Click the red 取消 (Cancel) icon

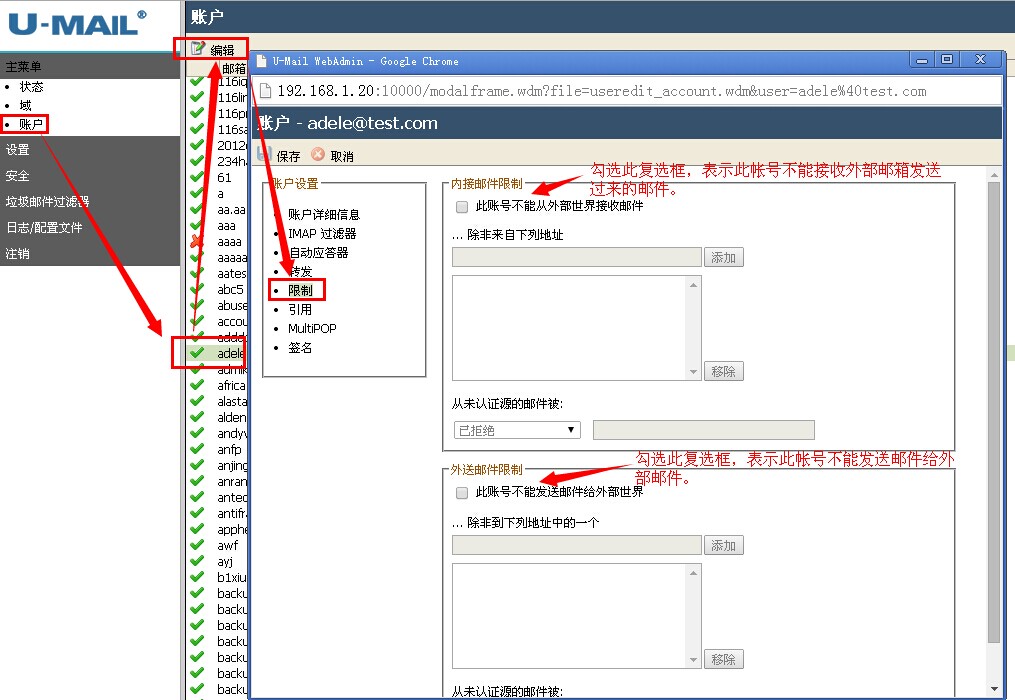point(318,155)
